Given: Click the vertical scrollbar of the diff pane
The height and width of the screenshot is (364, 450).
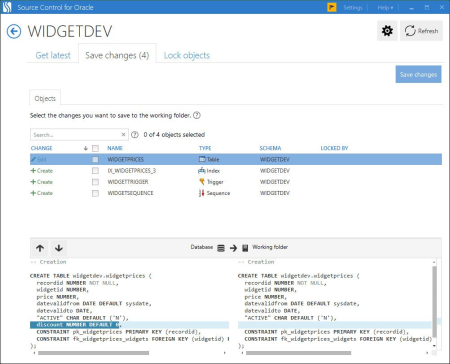Looking at the screenshot, I should point(434,302).
